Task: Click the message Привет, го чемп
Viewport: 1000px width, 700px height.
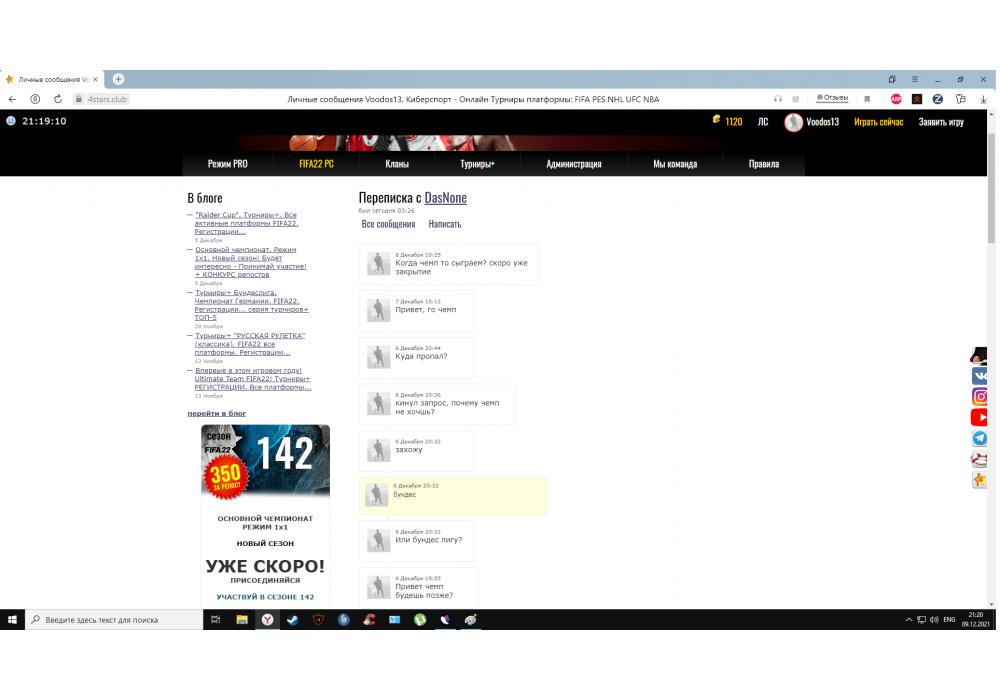Action: pos(416,310)
